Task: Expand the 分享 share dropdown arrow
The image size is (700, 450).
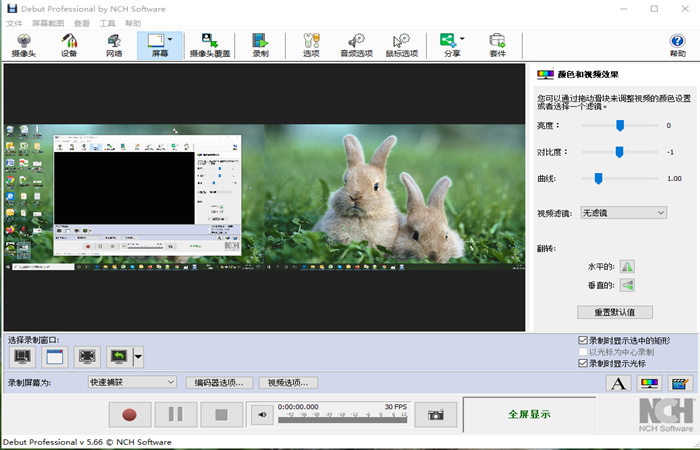Action: pyautogui.click(x=462, y=40)
